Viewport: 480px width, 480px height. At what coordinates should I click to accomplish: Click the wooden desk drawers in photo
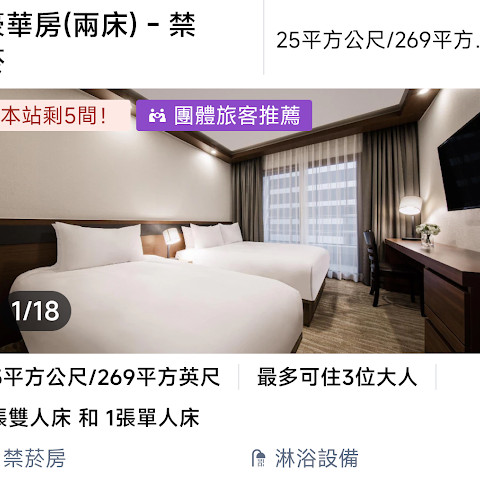coord(448,310)
